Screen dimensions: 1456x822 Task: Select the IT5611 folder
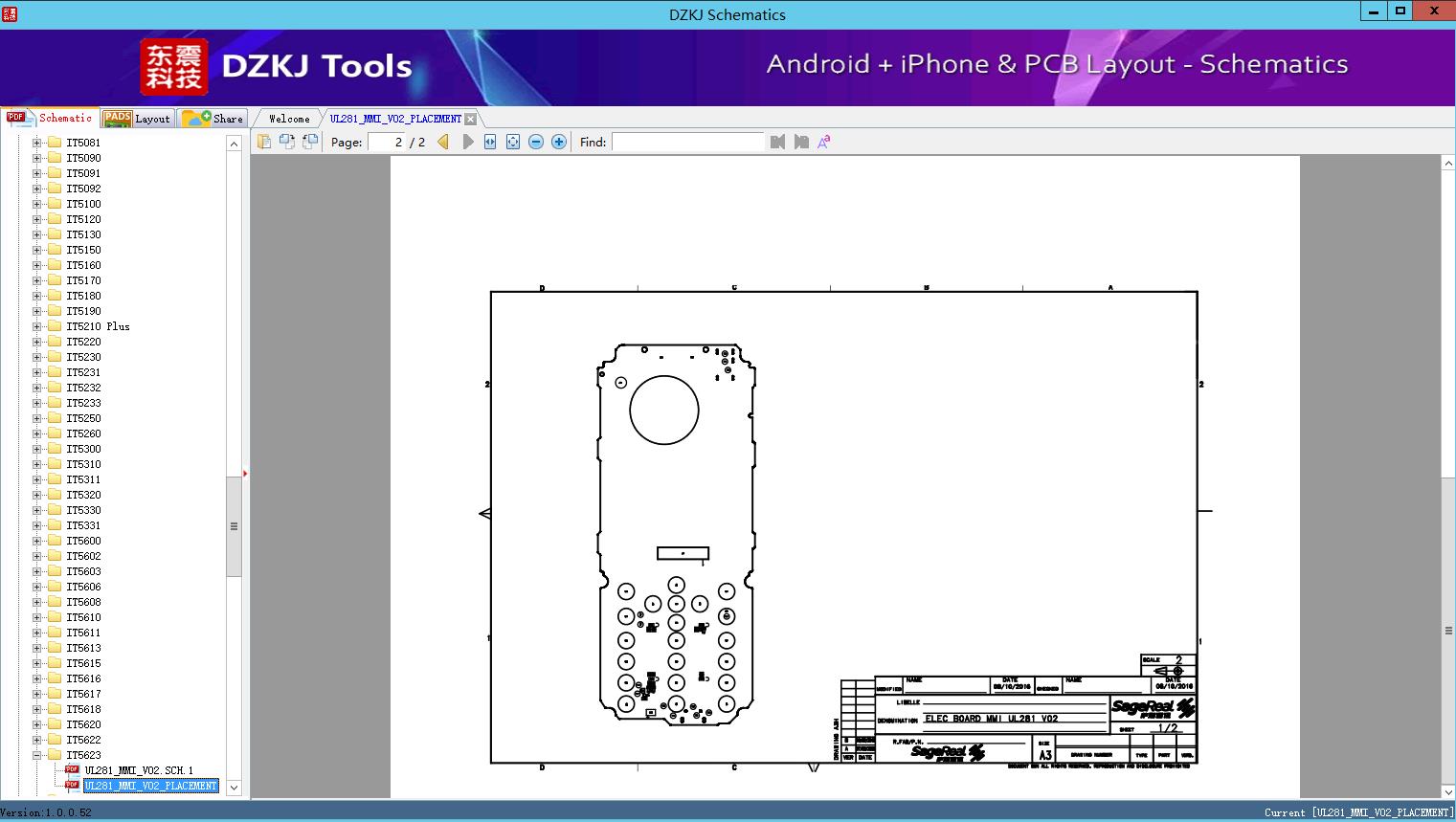(83, 633)
